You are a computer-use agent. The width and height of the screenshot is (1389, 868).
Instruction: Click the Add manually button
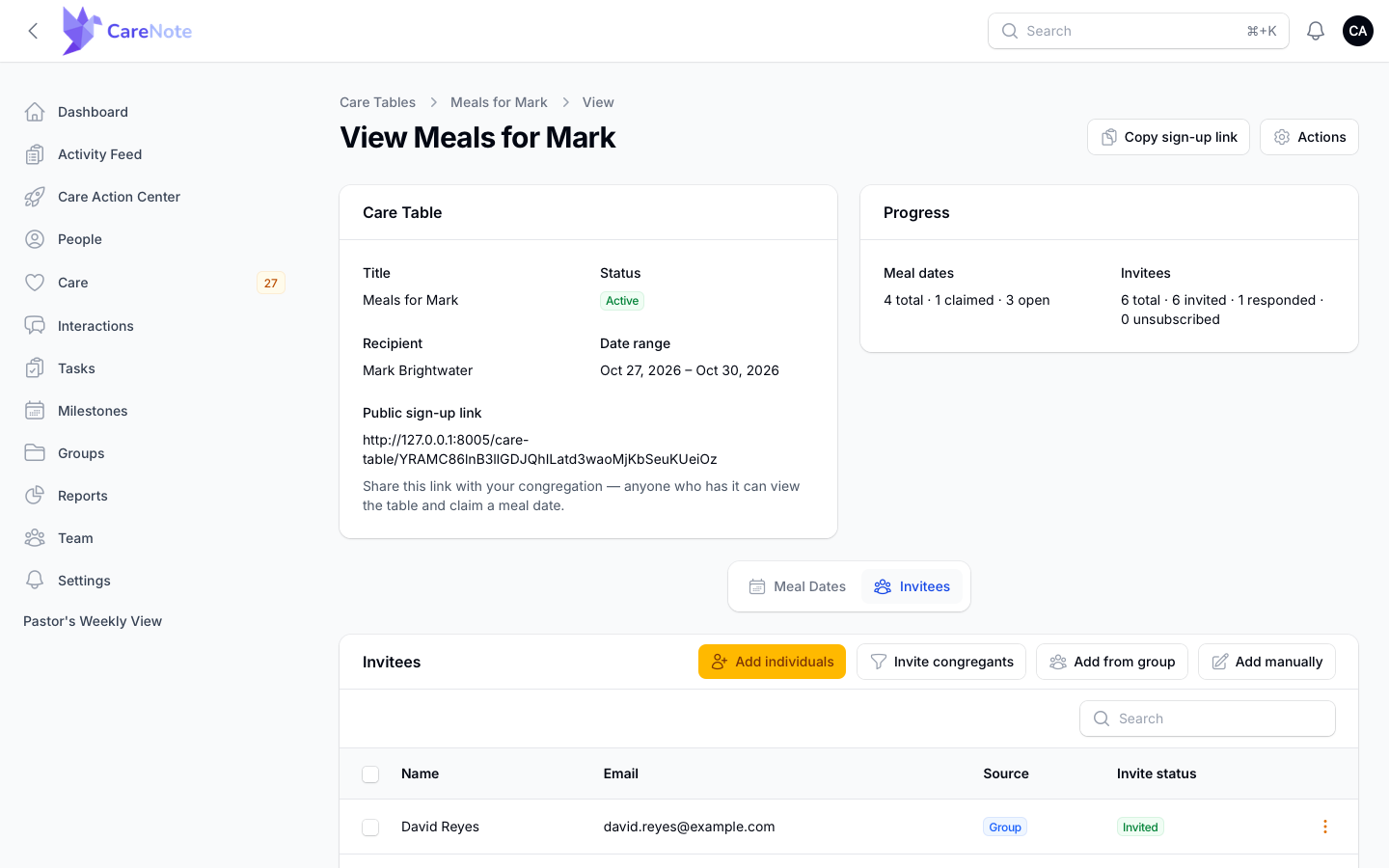click(x=1266, y=662)
